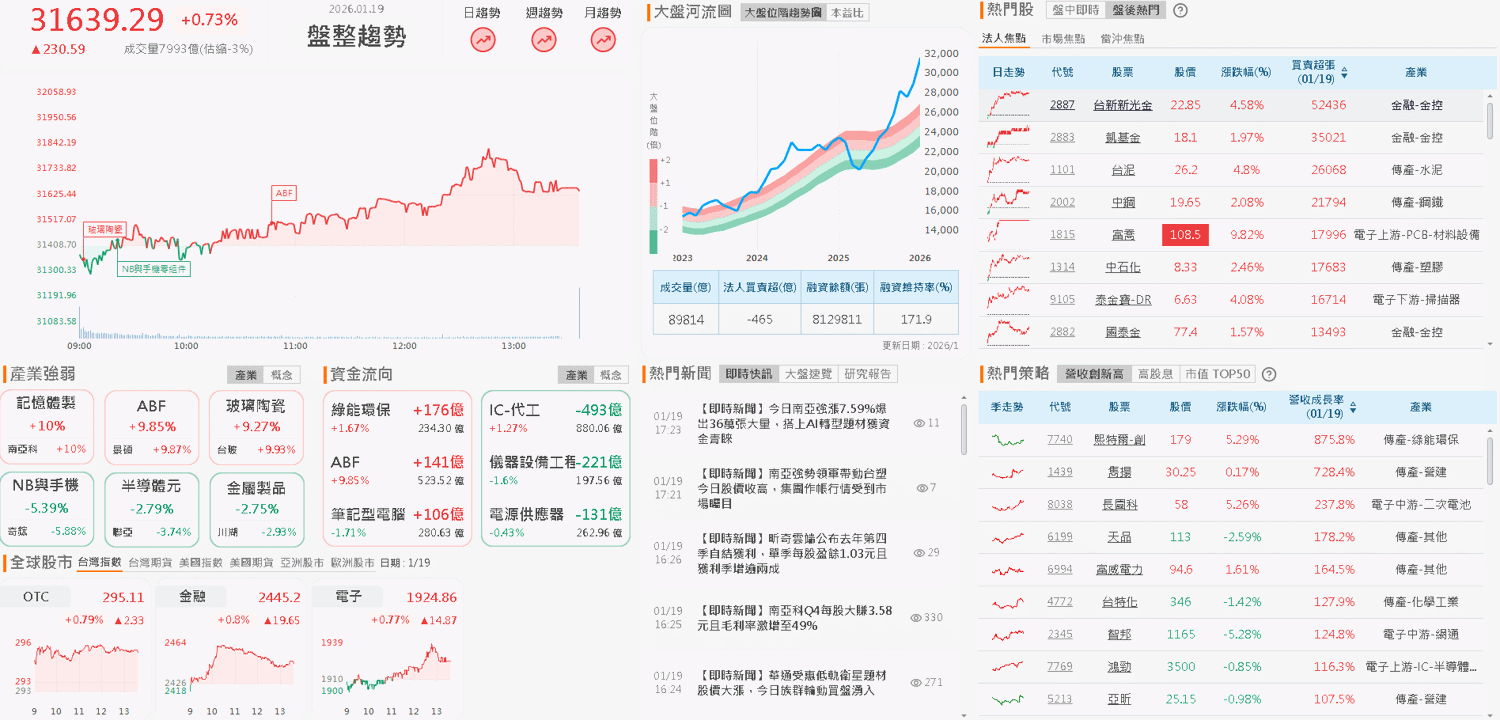Open help icon beside 熱門股 tabs
Viewport: 1500px width, 720px height.
click(x=1180, y=10)
